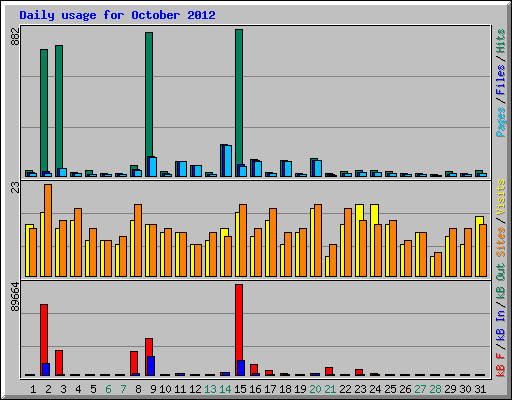Click day 22 on the date axis
Viewport: 512px width, 400px height.
[x=345, y=389]
